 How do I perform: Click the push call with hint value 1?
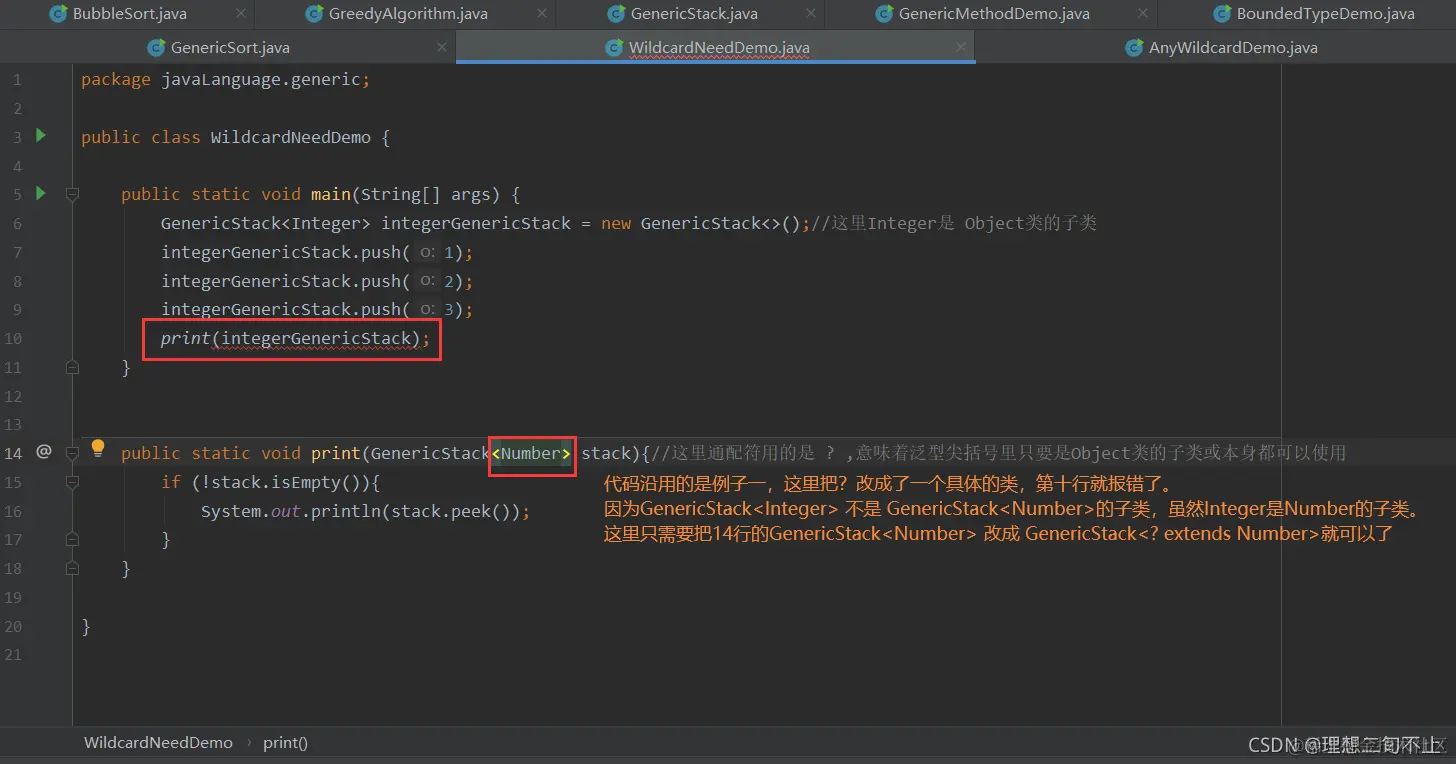coord(317,252)
